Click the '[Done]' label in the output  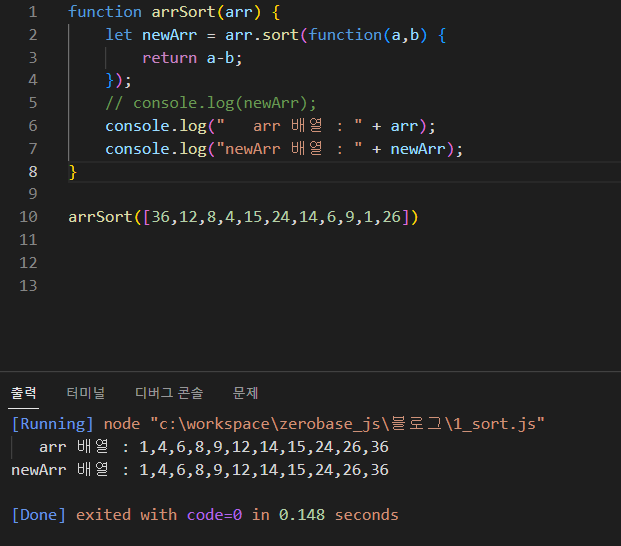point(39,515)
